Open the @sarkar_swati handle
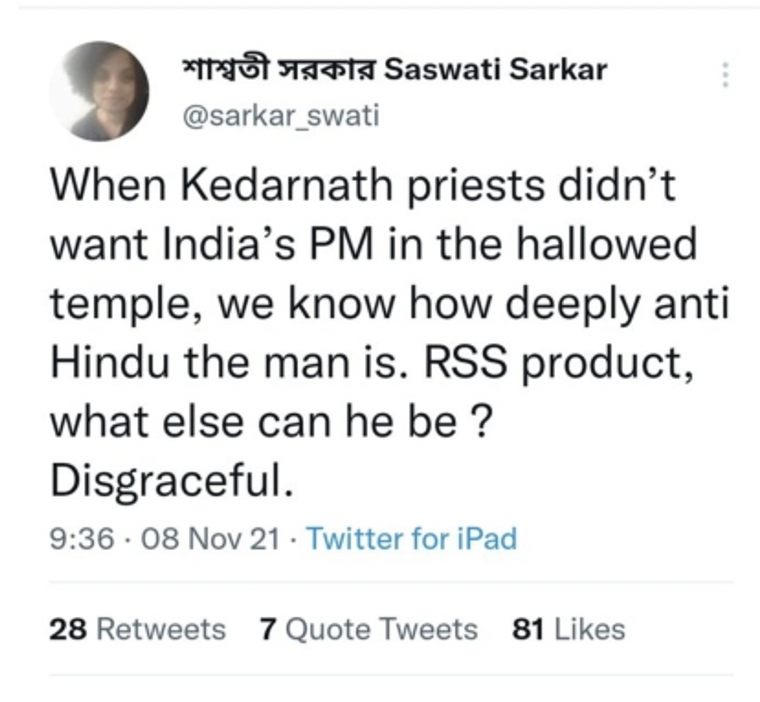The width and height of the screenshot is (760, 702). coord(281,116)
